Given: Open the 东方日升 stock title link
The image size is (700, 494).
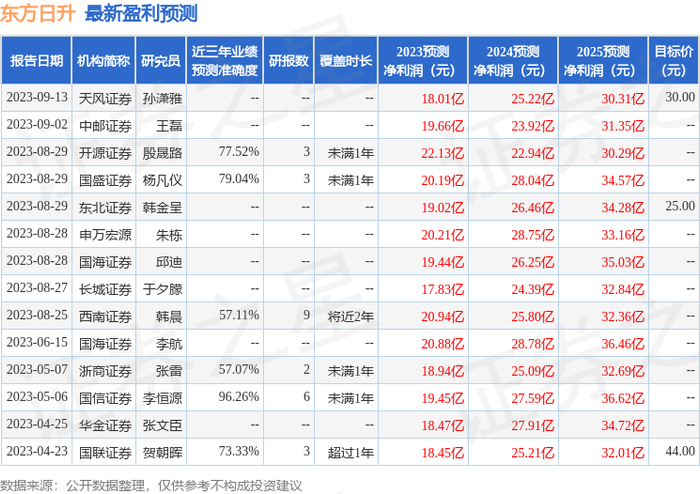Looking at the screenshot, I should point(38,14).
